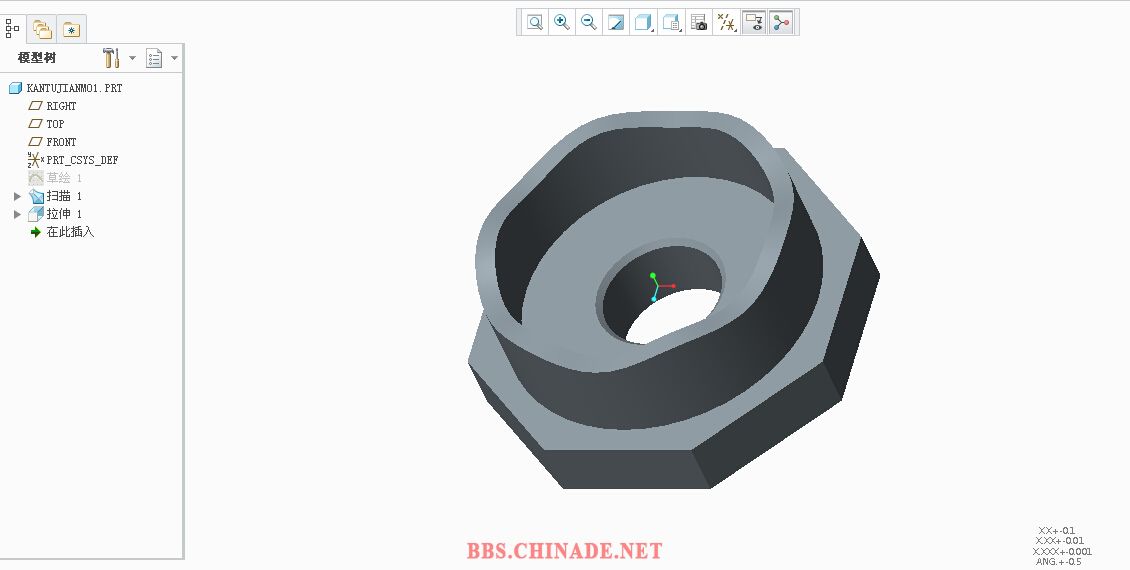Switch to the Model Tree tab
1130x570 pixels.
(12, 29)
